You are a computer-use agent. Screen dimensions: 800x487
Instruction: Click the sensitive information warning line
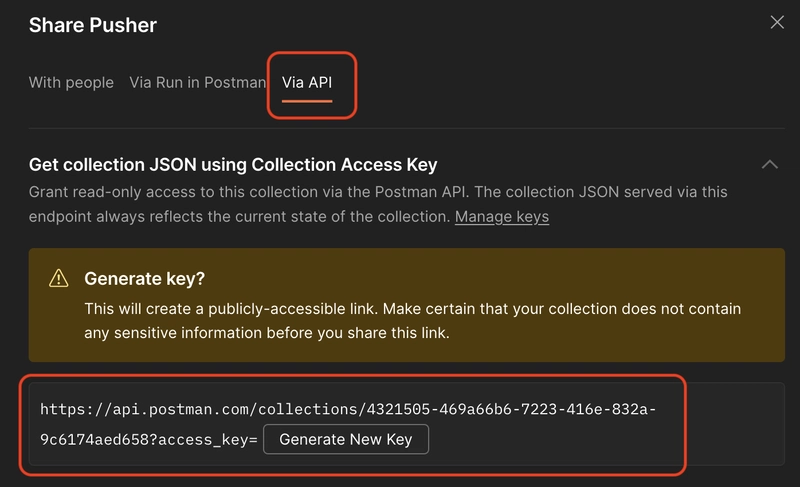tap(267, 333)
